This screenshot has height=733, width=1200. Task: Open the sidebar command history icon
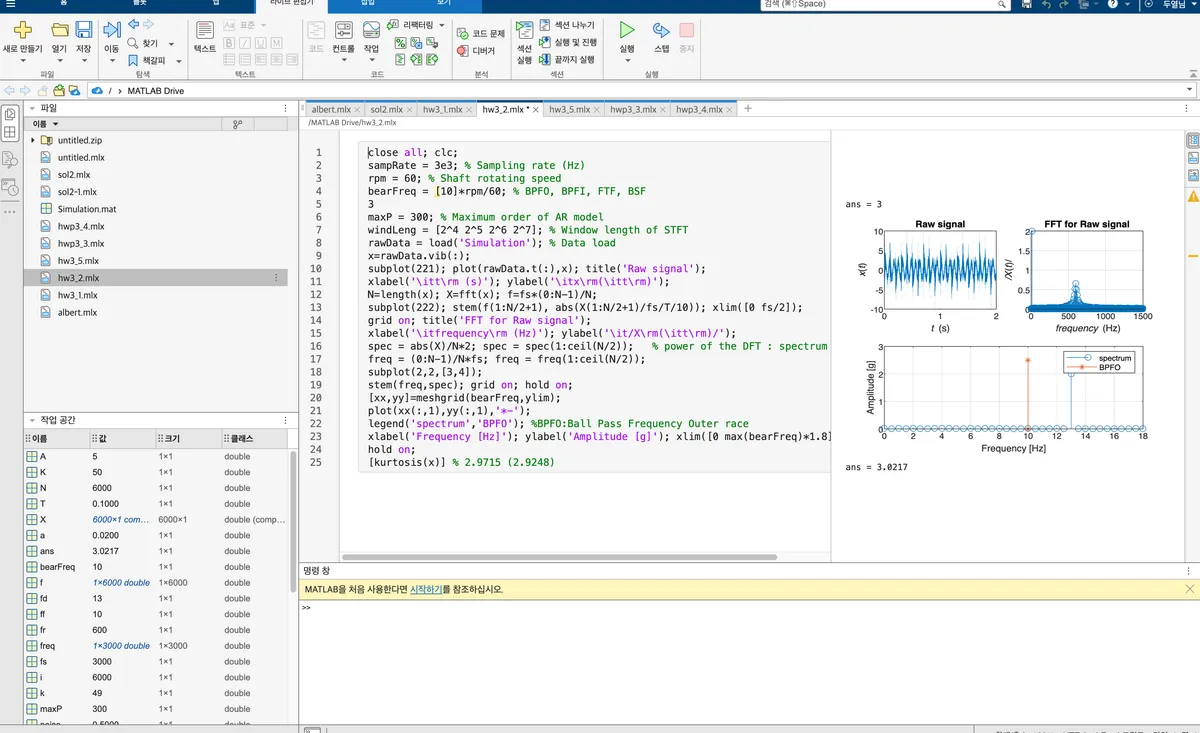[x=10, y=186]
